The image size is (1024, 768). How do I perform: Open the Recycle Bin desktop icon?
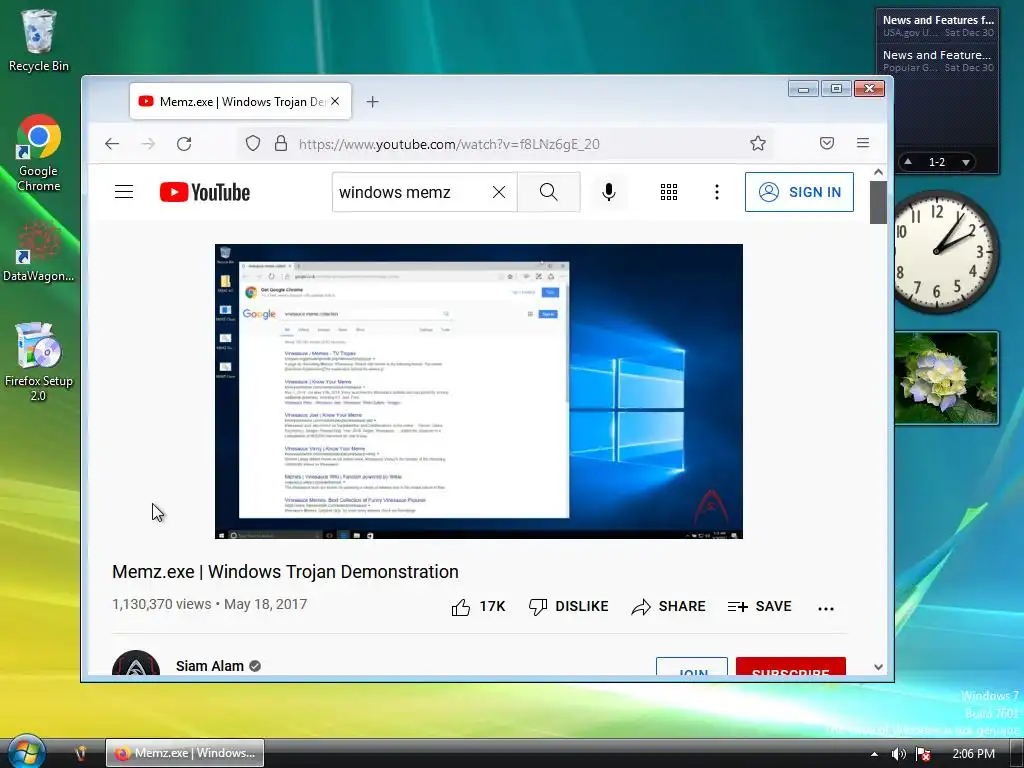(x=39, y=40)
